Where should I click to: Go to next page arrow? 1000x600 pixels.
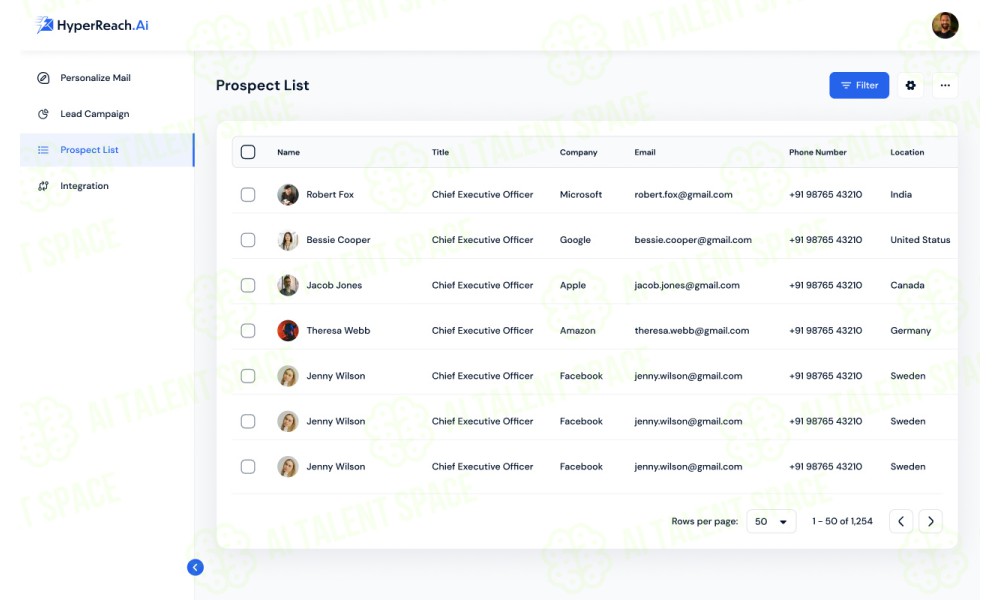pyautogui.click(x=930, y=521)
